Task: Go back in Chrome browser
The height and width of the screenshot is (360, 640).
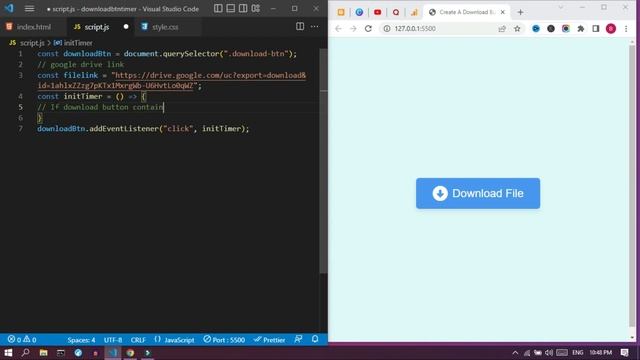Action: [338, 29]
